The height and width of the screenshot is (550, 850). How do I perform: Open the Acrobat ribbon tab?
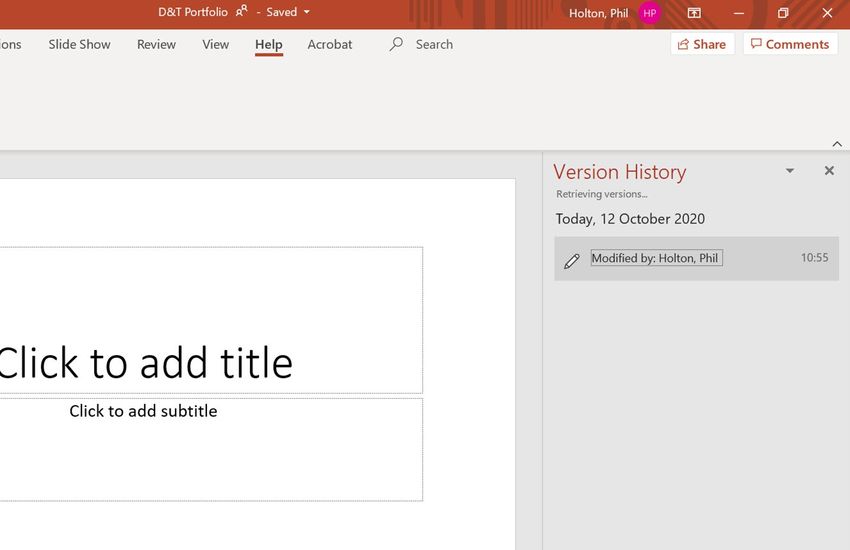(330, 44)
